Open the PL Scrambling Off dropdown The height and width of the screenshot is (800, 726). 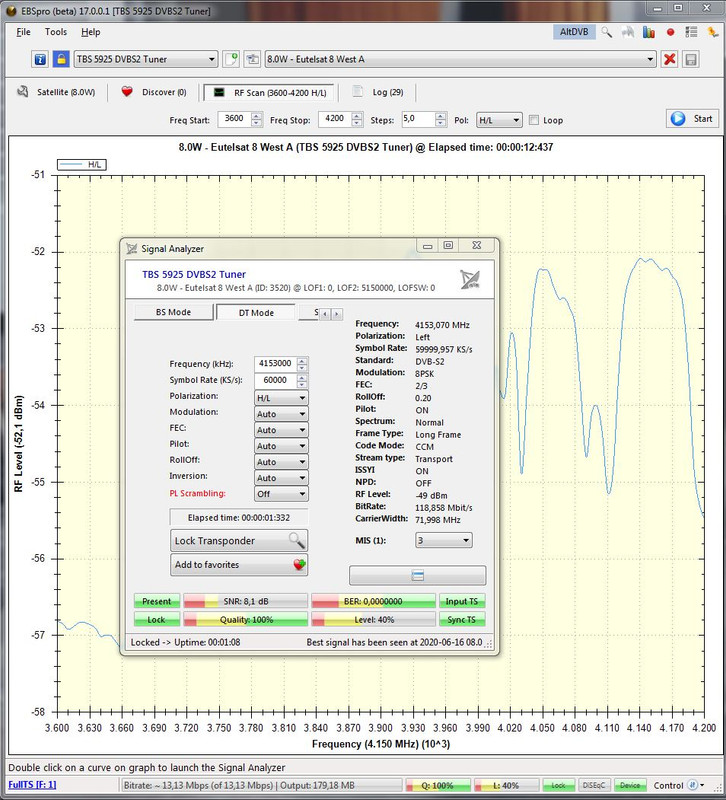point(281,493)
